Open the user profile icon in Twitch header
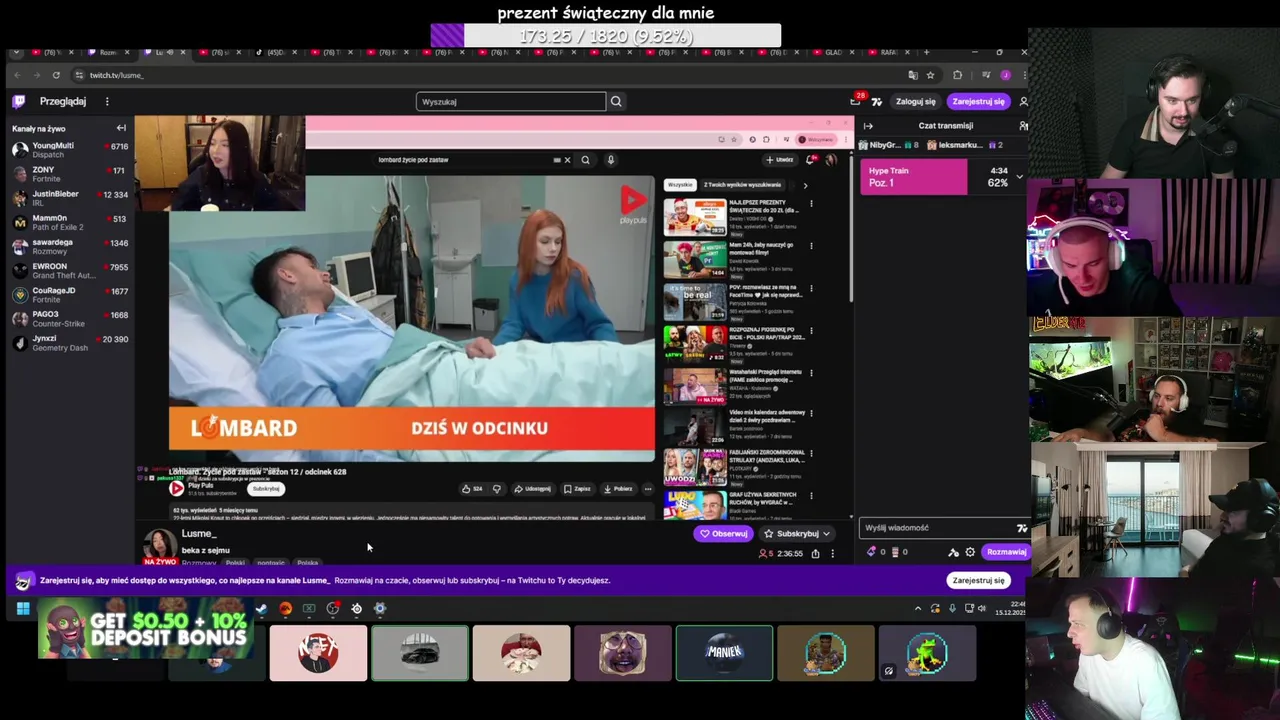This screenshot has width=1280, height=720. coord(1022,101)
